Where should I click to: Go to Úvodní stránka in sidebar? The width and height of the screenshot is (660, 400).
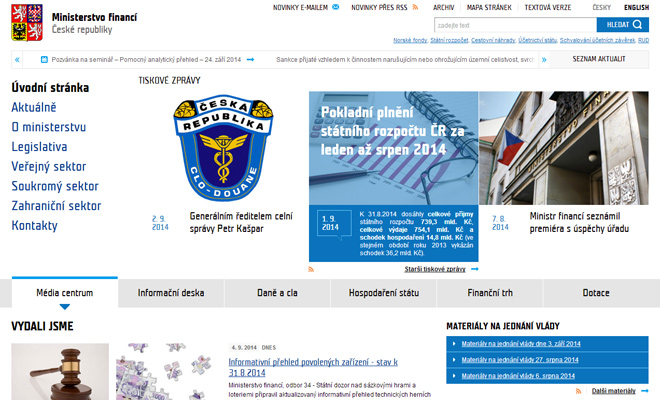[50, 88]
